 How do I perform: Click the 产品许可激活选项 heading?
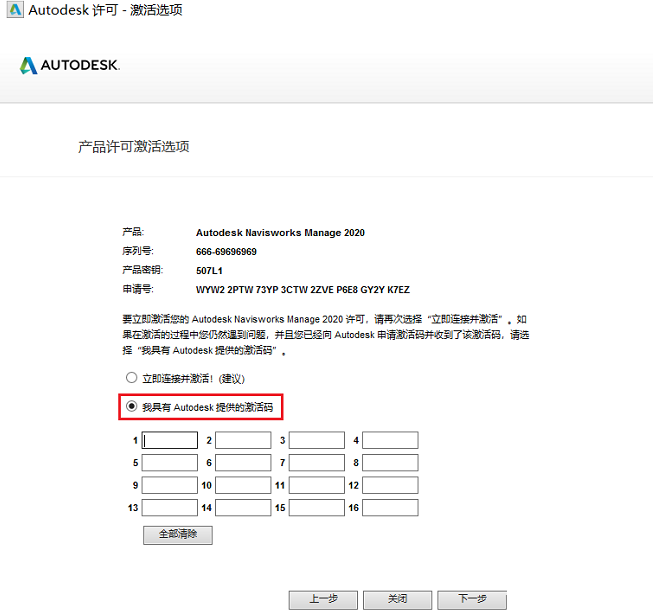pyautogui.click(x=134, y=147)
